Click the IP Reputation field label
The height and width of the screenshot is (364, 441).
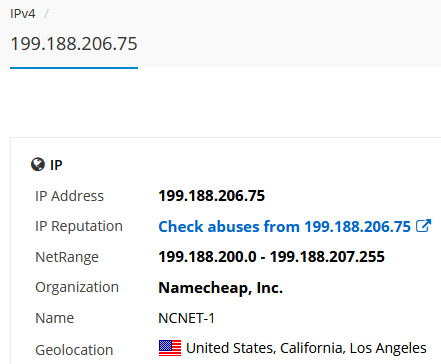[79, 226]
